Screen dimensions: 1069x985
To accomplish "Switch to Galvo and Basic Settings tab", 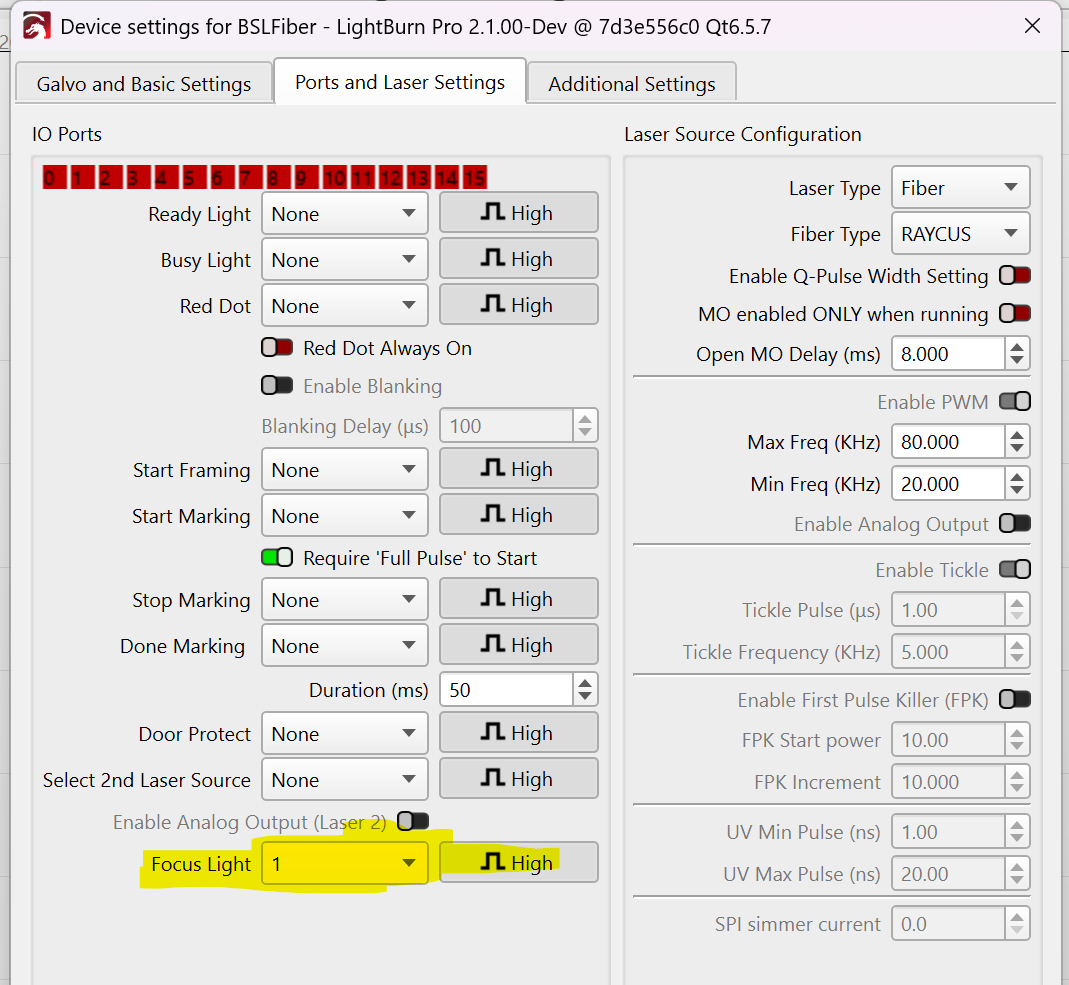I will (144, 84).
